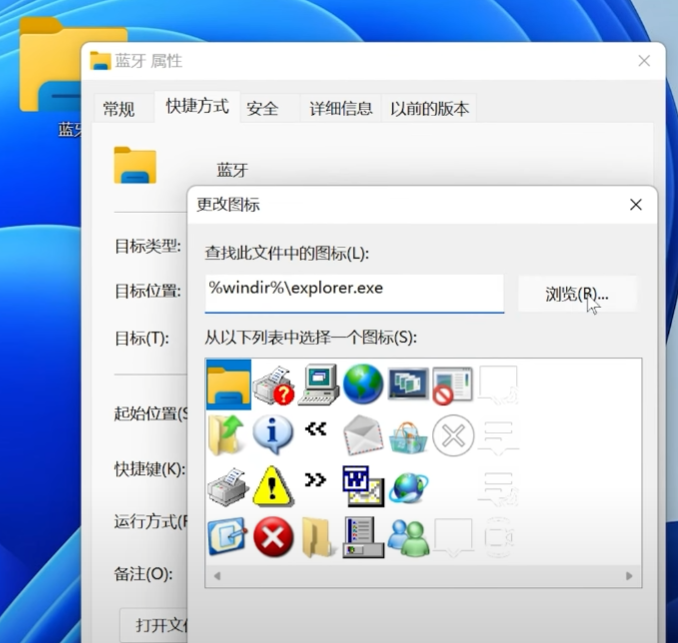678x643 pixels.
Task: Focus the %windir%\explorer.exe path field
Action: click(355, 293)
